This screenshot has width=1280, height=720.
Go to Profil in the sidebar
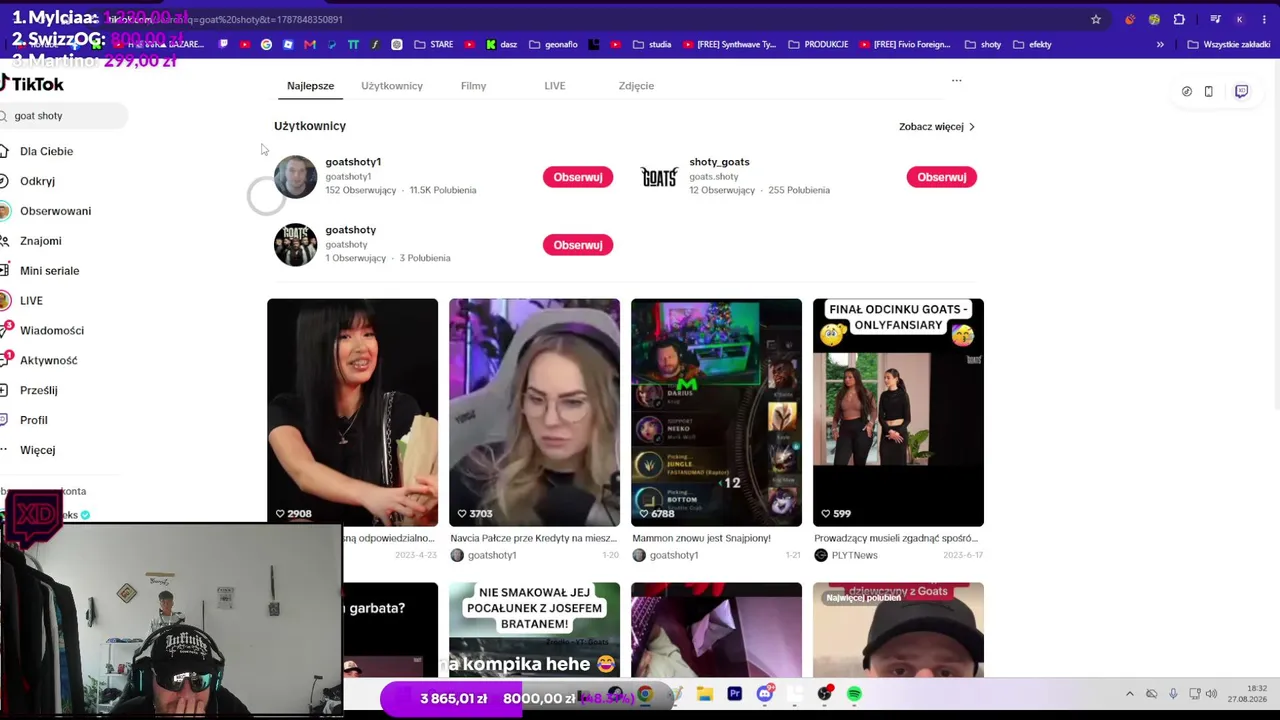(x=33, y=421)
